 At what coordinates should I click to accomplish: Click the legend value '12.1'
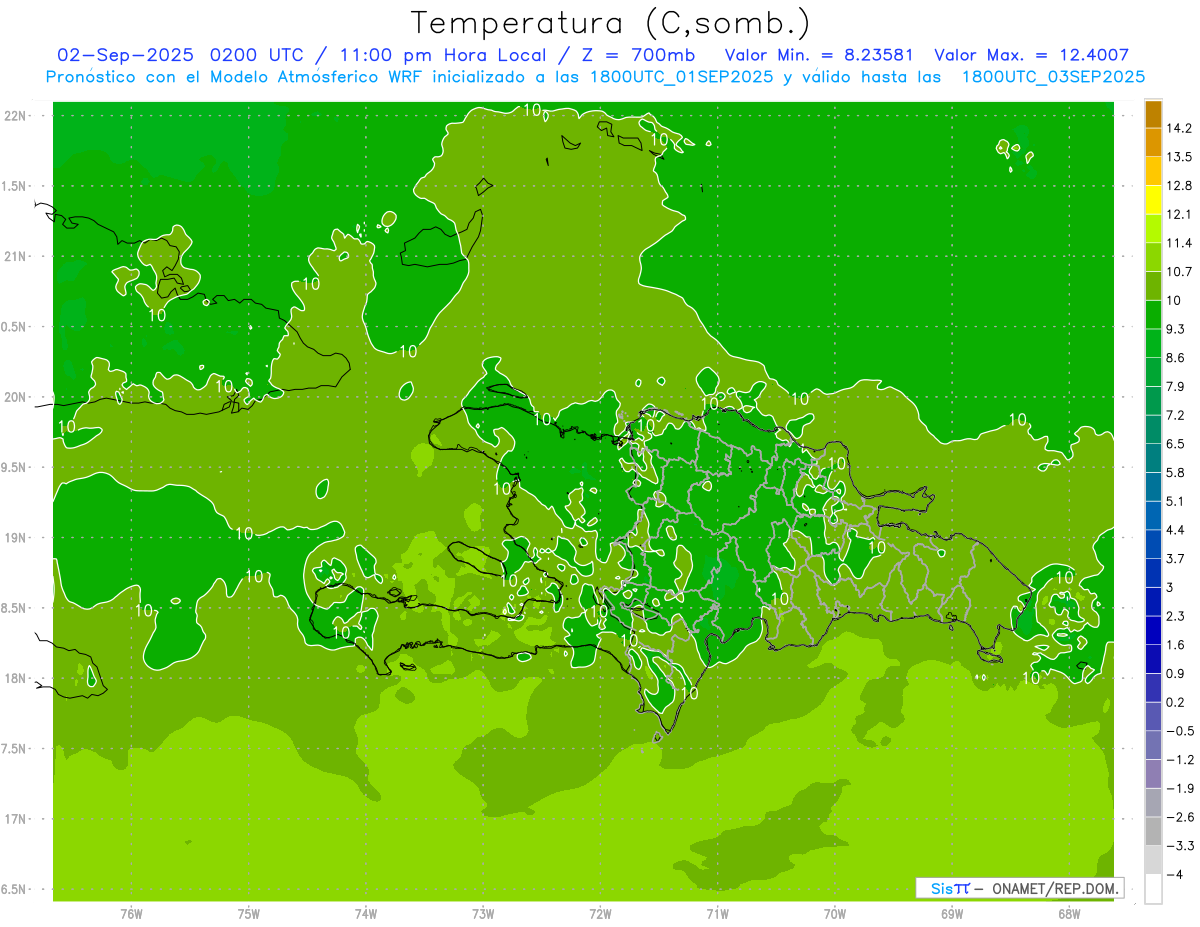tap(1180, 214)
